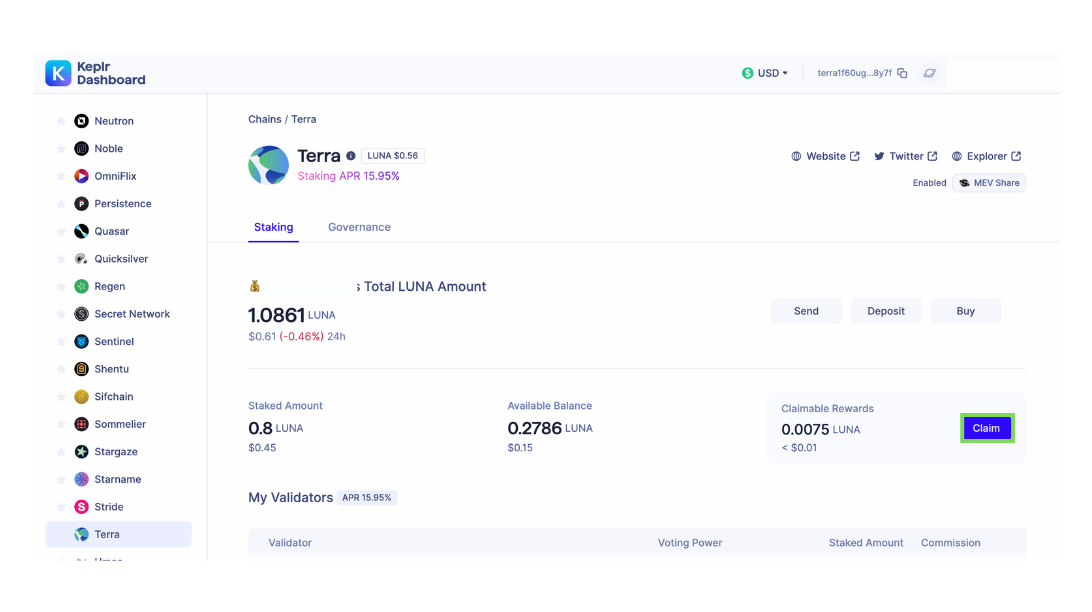Switch to the Staking tab
Viewport: 1092px width, 612px height.
pos(274,227)
